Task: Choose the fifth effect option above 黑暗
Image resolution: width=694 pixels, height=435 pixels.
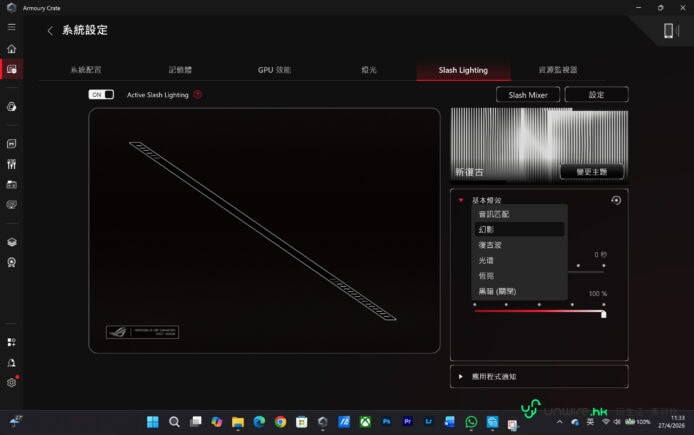Action: coord(520,276)
